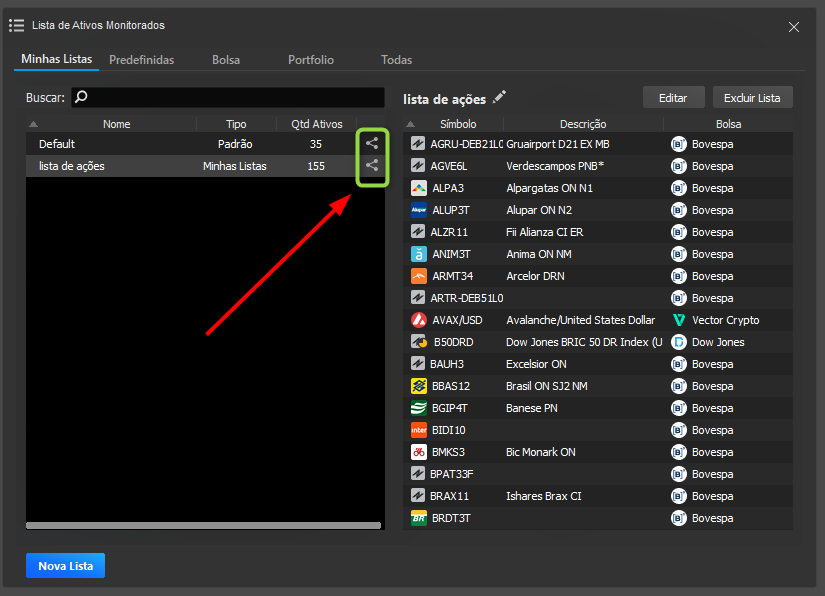
Task: Toggle sort arrow left of Símbolo header
Action: click(x=410, y=124)
